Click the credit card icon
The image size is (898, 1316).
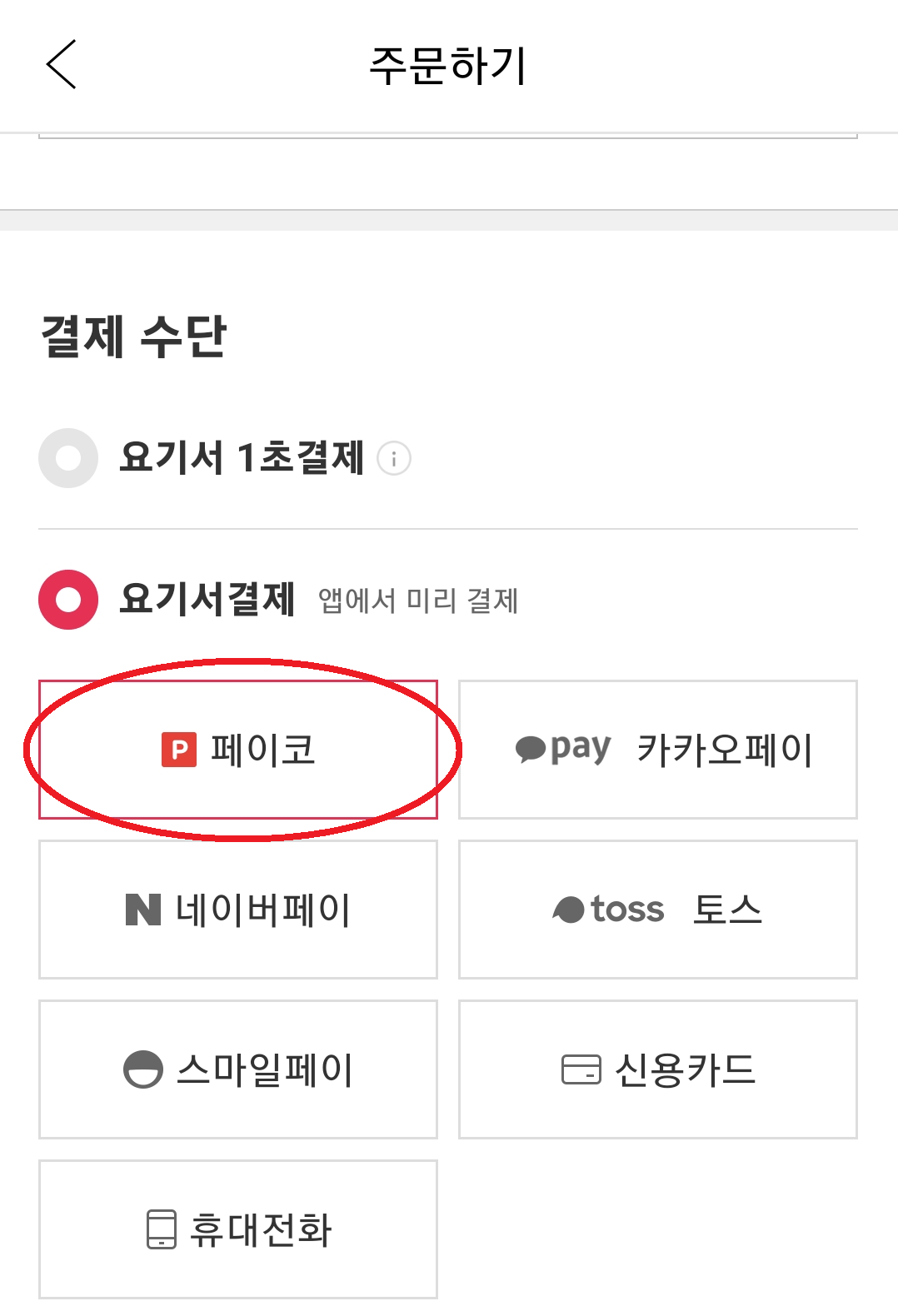pos(581,1070)
